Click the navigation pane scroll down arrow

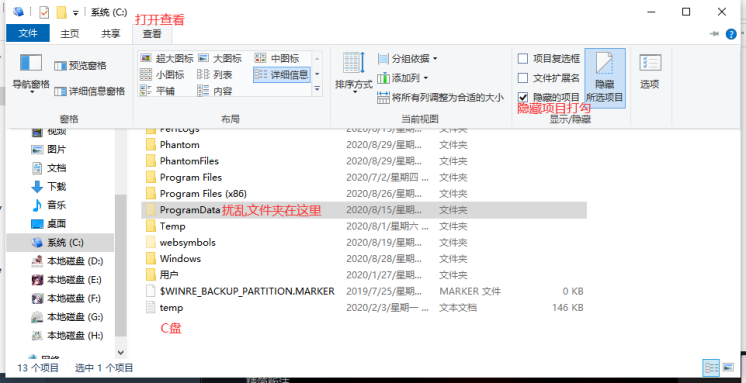pyautogui.click(x=120, y=353)
